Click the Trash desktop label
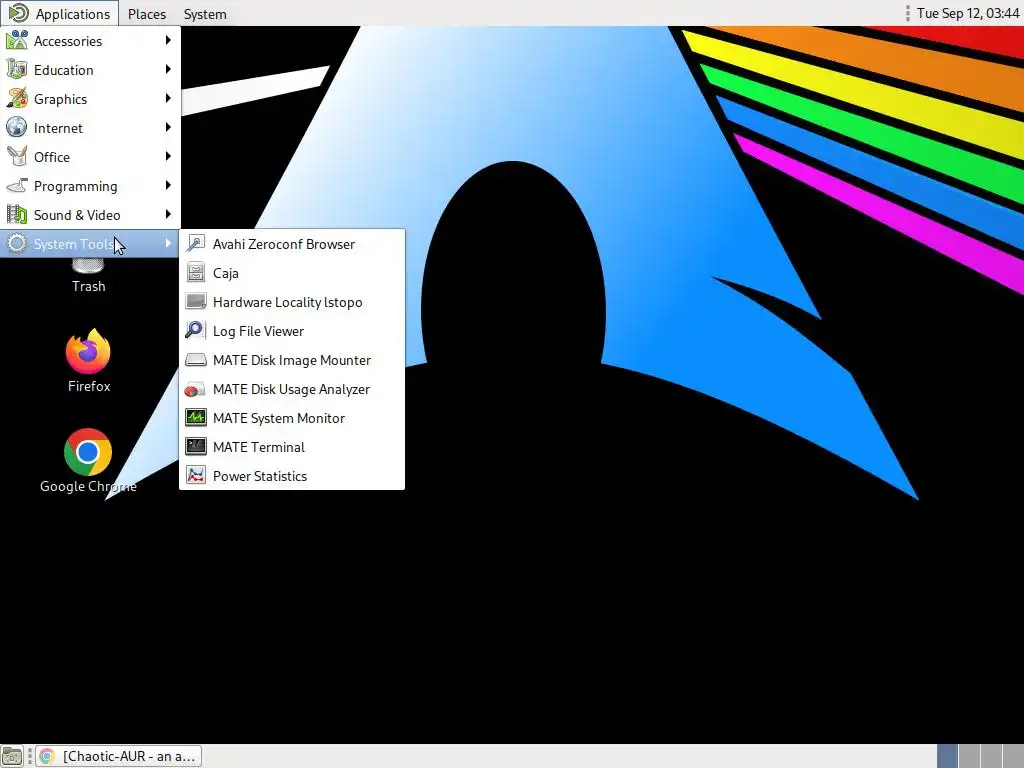The image size is (1024, 768). [x=88, y=286]
